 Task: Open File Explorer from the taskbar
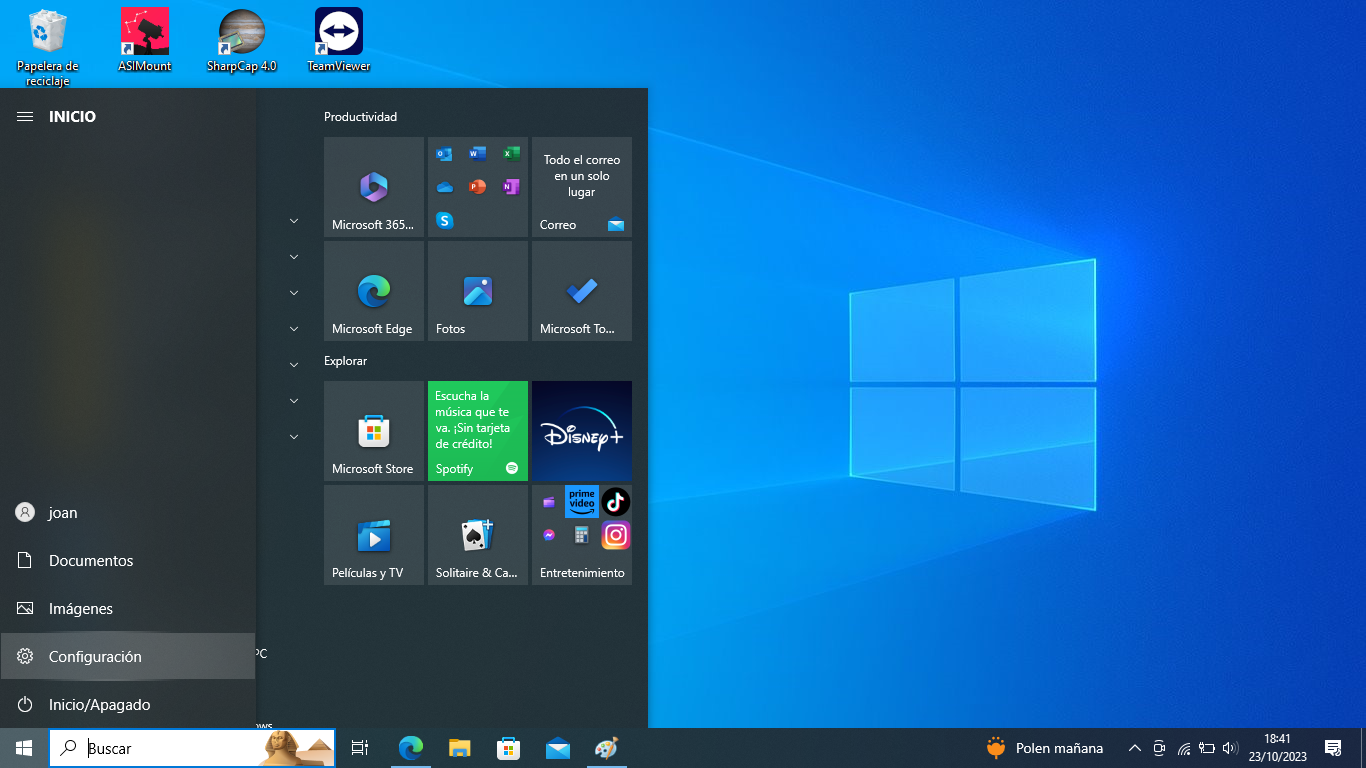click(x=460, y=748)
